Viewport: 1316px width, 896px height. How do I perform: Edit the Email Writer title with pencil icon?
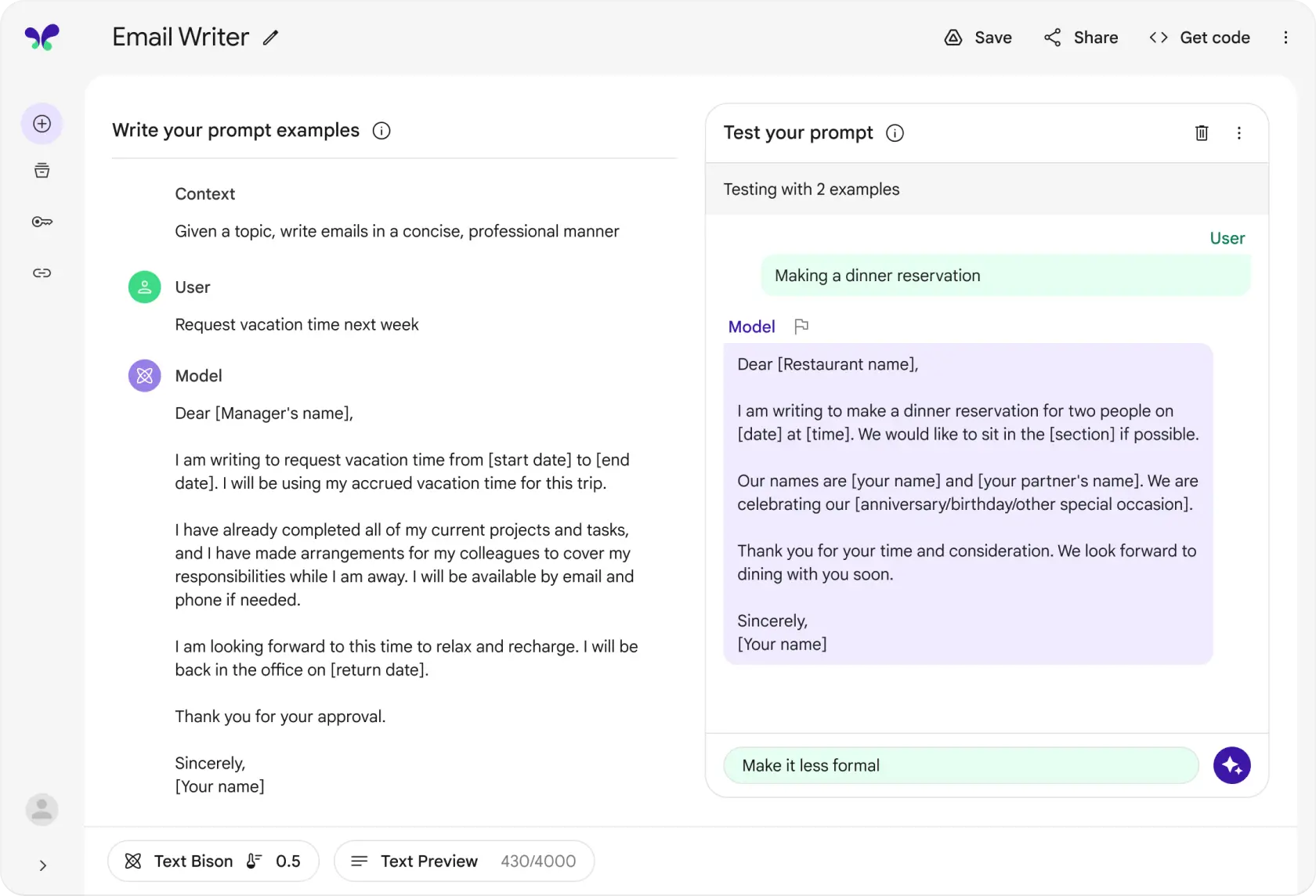270,38
